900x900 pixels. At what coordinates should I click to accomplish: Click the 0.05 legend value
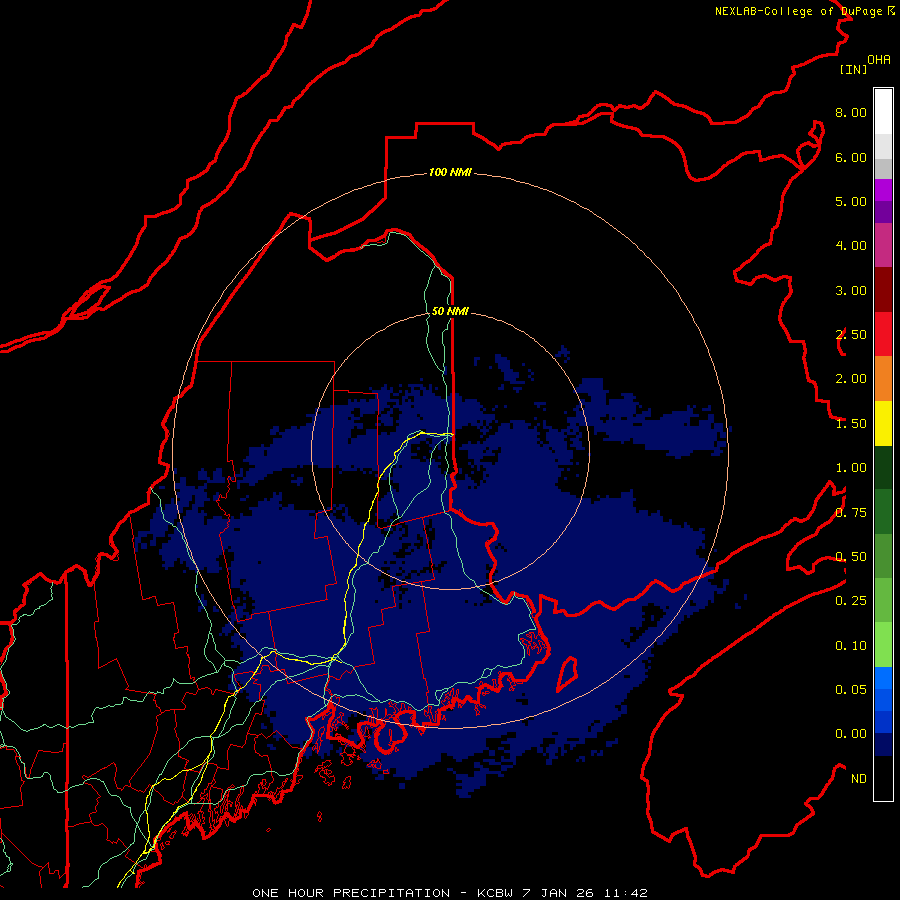pyautogui.click(x=851, y=690)
